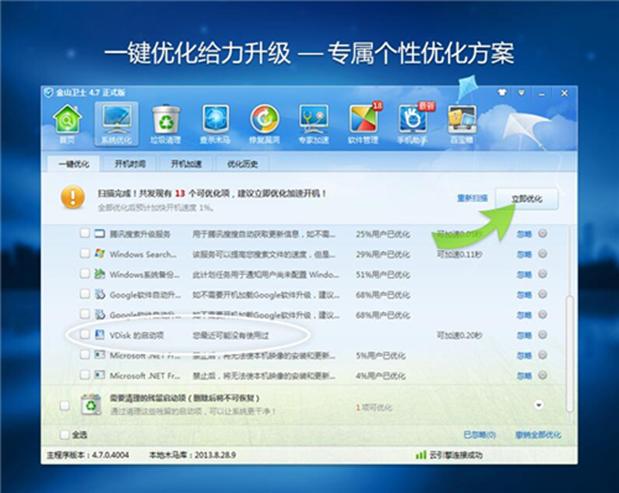Click the gray round icon in VDisk row

pos(543,335)
